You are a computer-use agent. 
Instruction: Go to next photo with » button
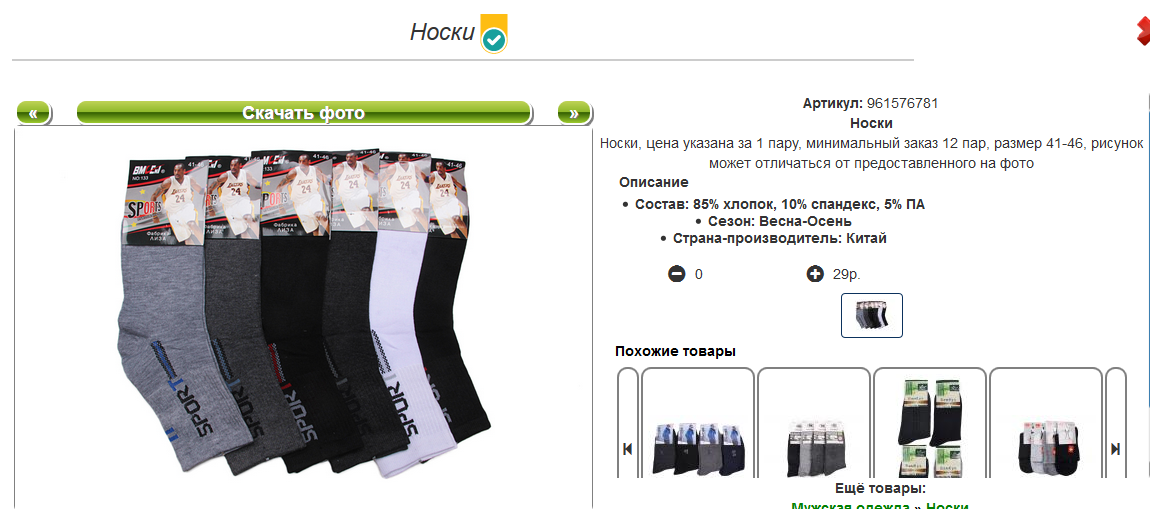(x=574, y=113)
